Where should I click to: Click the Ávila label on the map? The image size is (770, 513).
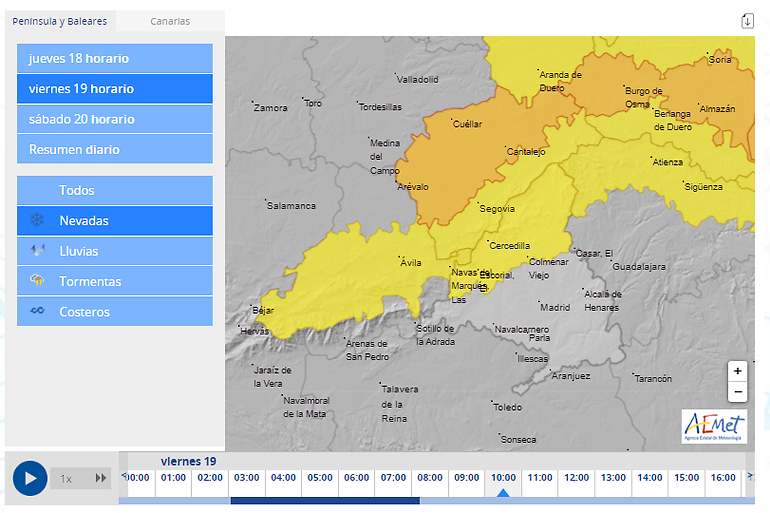[411, 263]
